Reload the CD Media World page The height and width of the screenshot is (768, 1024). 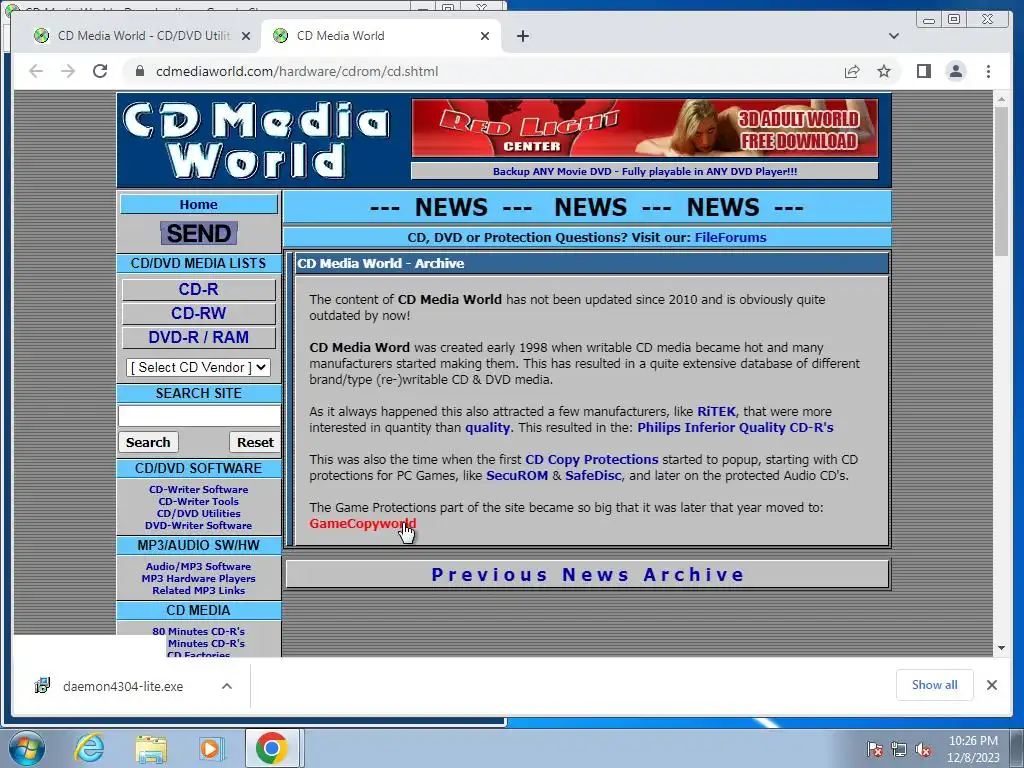click(x=100, y=71)
